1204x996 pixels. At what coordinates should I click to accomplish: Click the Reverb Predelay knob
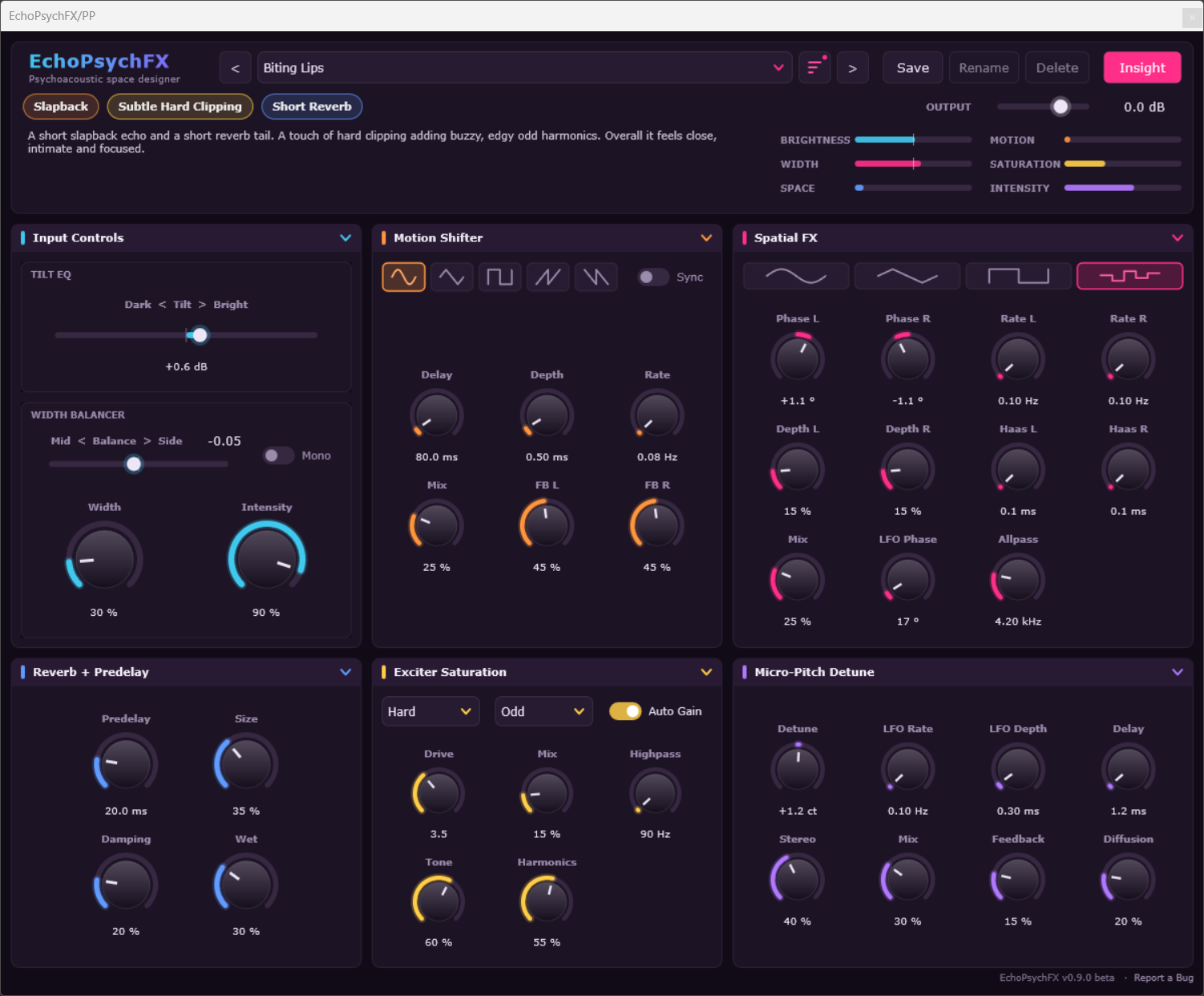coord(126,763)
